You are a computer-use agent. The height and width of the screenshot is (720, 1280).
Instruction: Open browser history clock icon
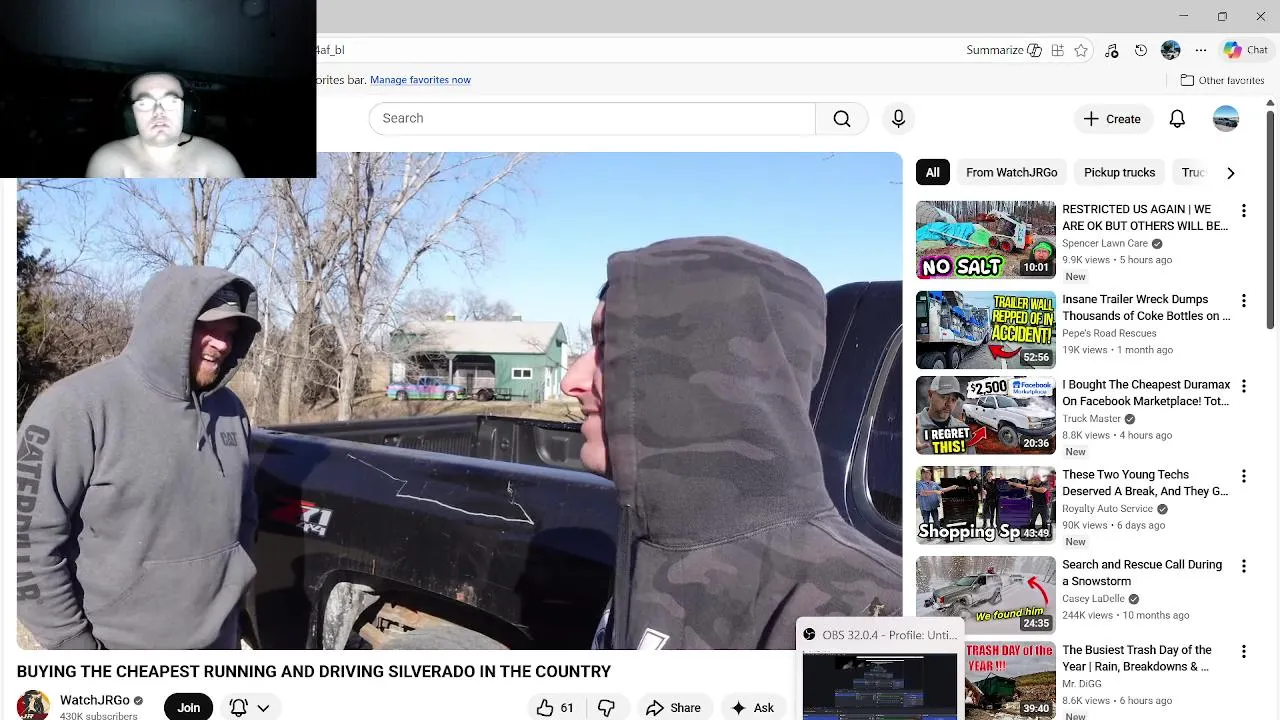(1141, 50)
